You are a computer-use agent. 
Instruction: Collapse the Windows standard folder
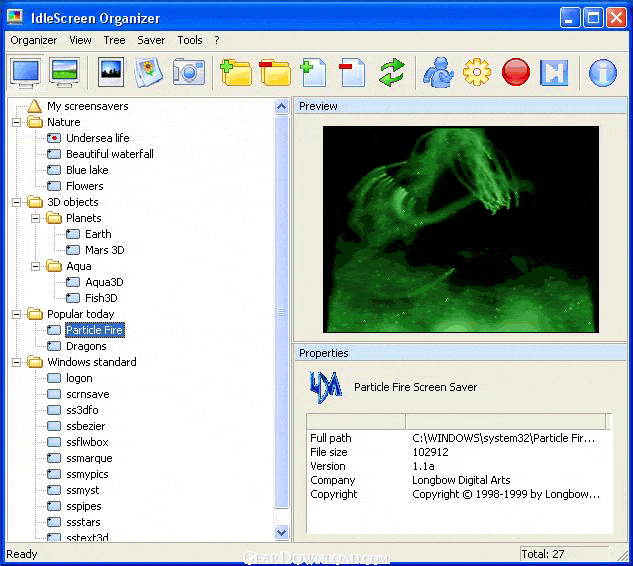click(16, 362)
